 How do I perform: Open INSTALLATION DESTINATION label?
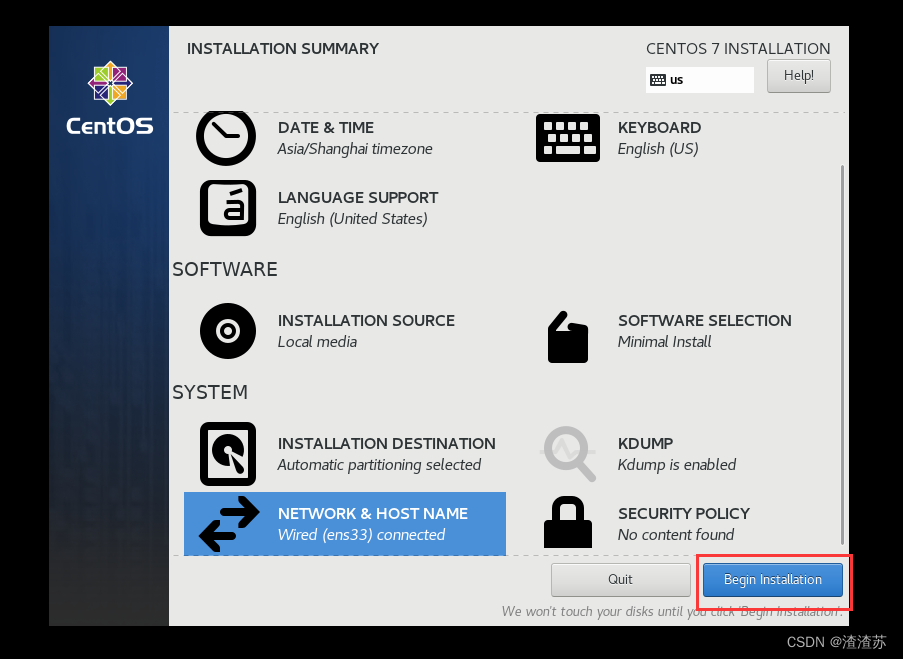point(386,444)
